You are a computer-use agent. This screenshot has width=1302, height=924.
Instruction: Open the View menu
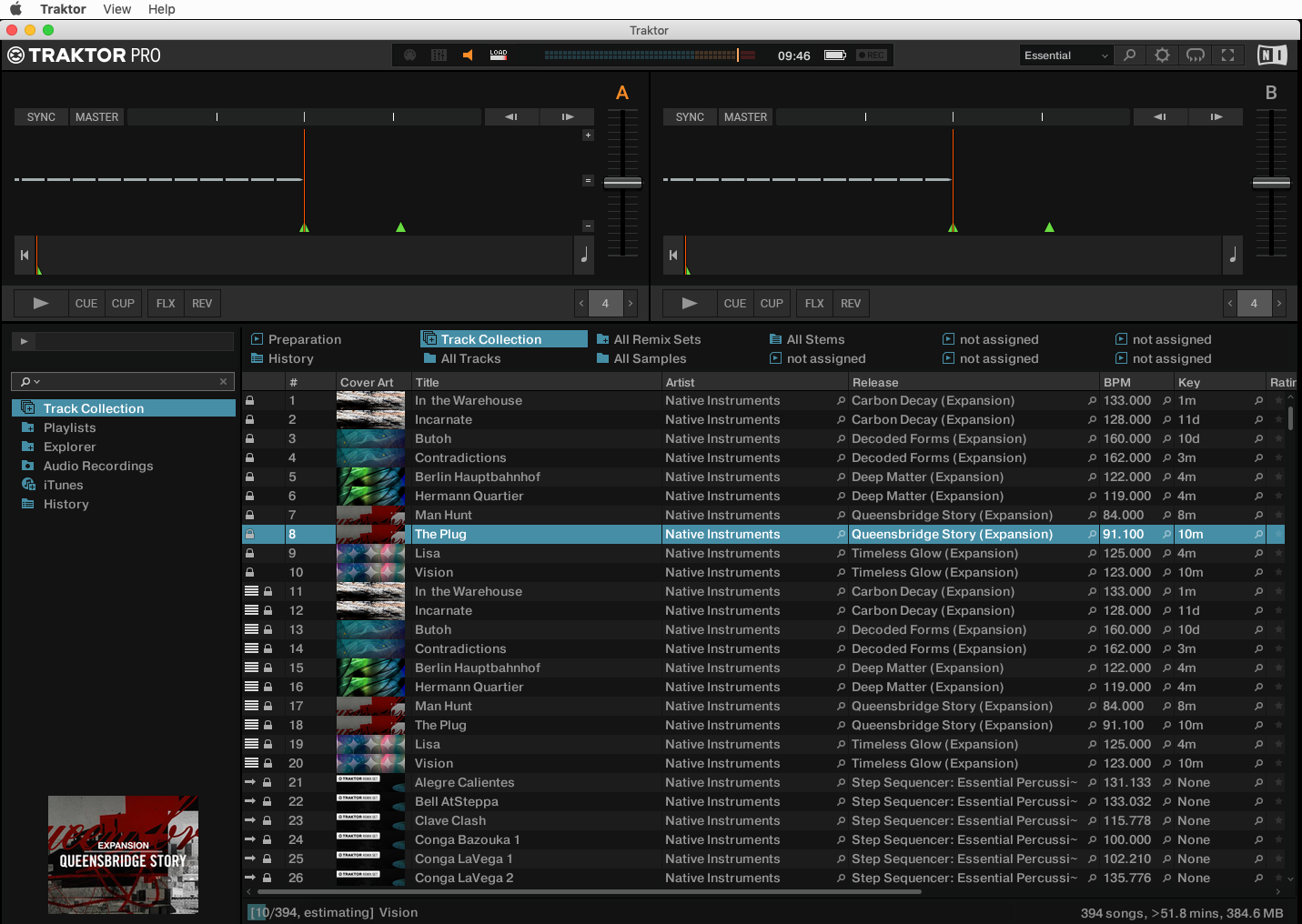117,9
